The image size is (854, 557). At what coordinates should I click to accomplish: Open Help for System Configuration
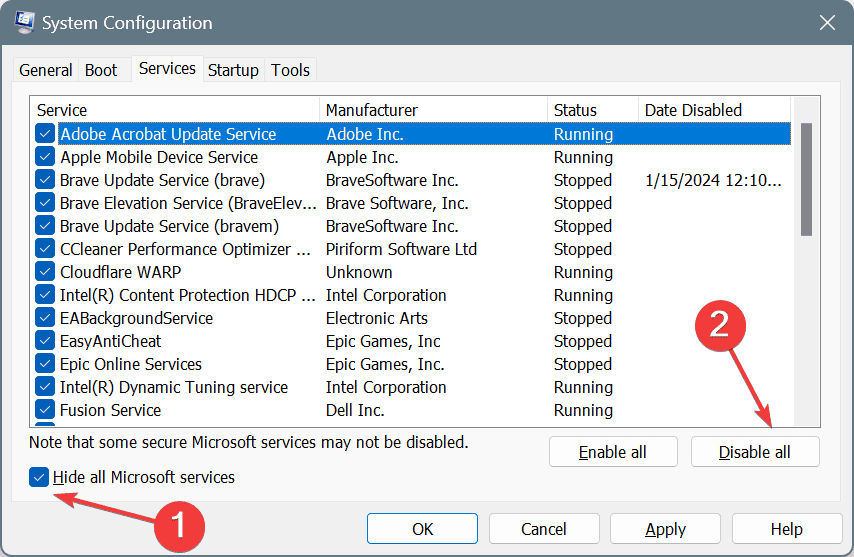tap(786, 529)
